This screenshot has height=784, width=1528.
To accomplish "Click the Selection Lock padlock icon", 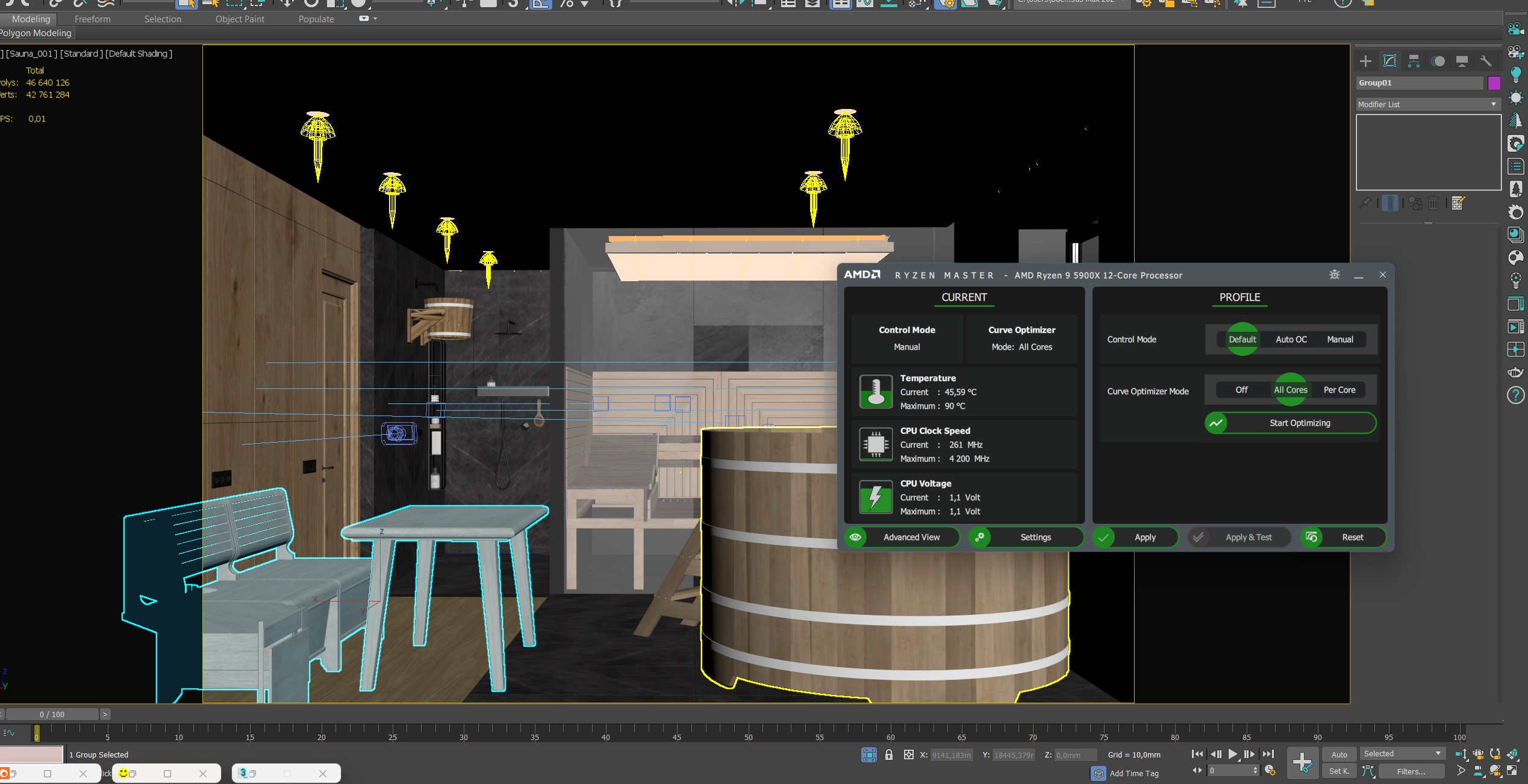I will [x=889, y=754].
